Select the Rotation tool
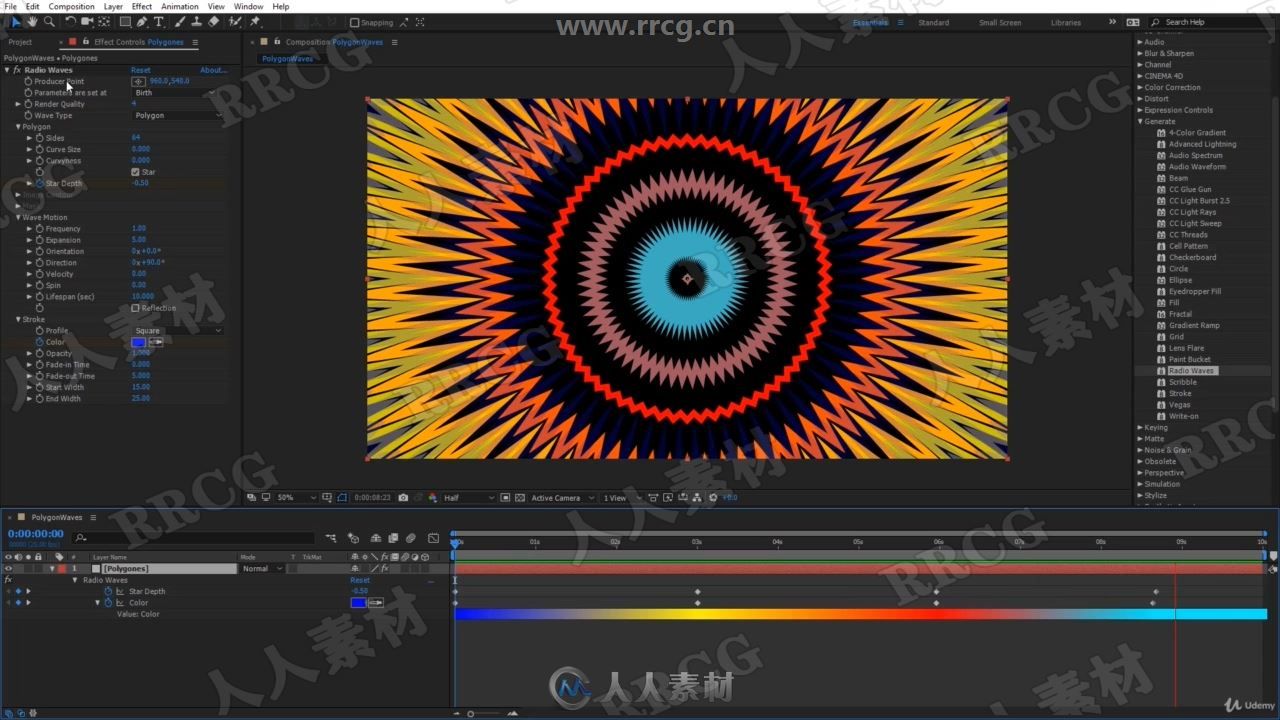This screenshot has width=1280, height=720. pos(71,21)
